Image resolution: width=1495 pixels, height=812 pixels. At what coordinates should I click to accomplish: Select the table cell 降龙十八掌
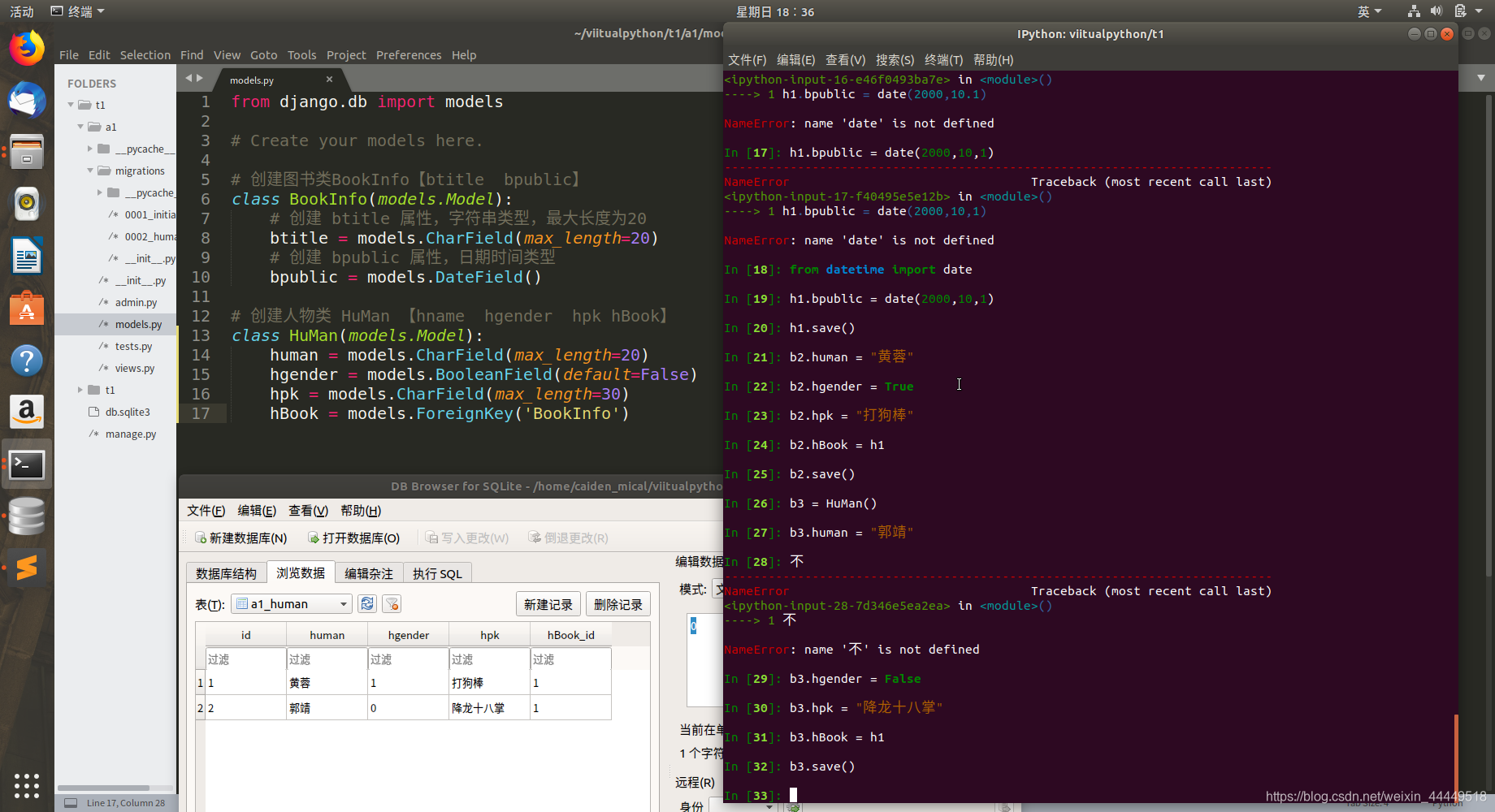[489, 707]
